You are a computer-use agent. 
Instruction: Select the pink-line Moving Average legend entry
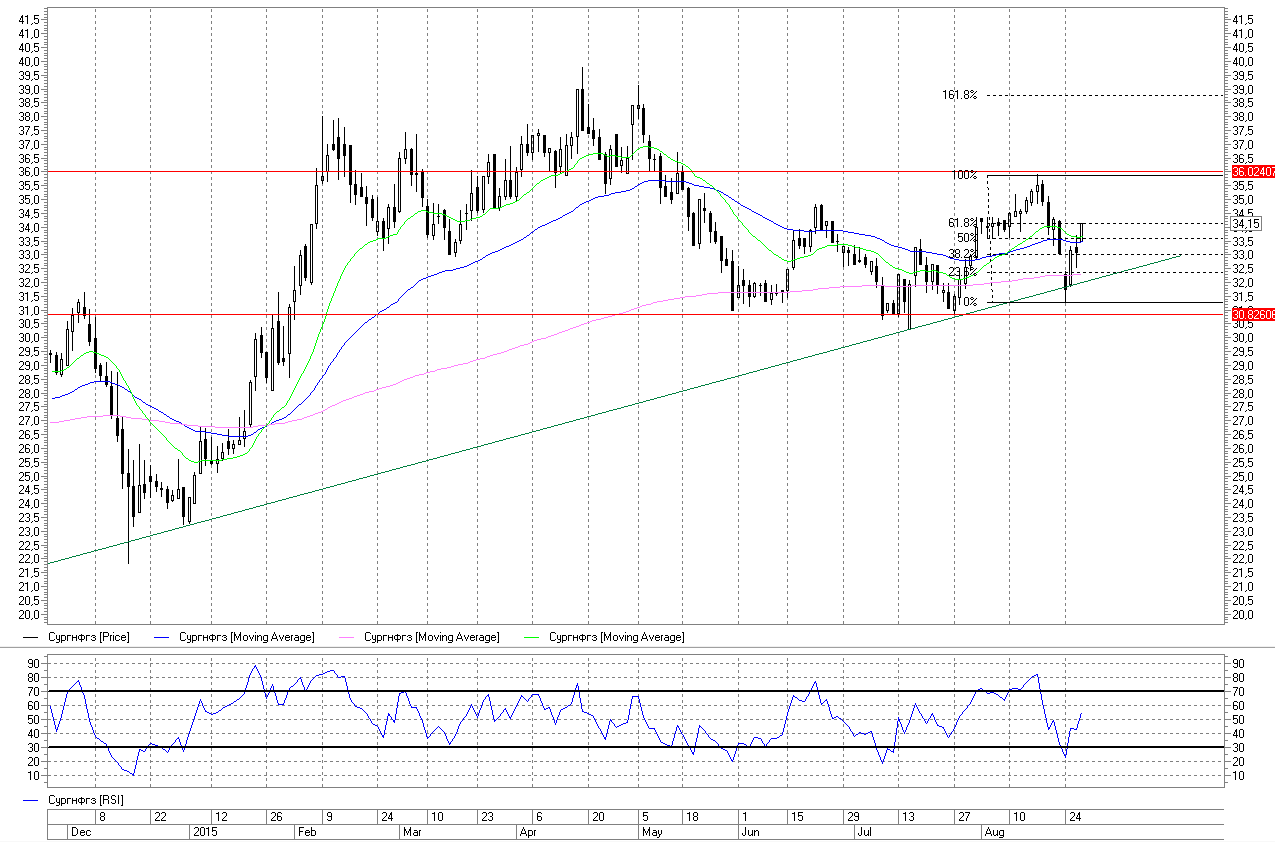pyautogui.click(x=431, y=637)
